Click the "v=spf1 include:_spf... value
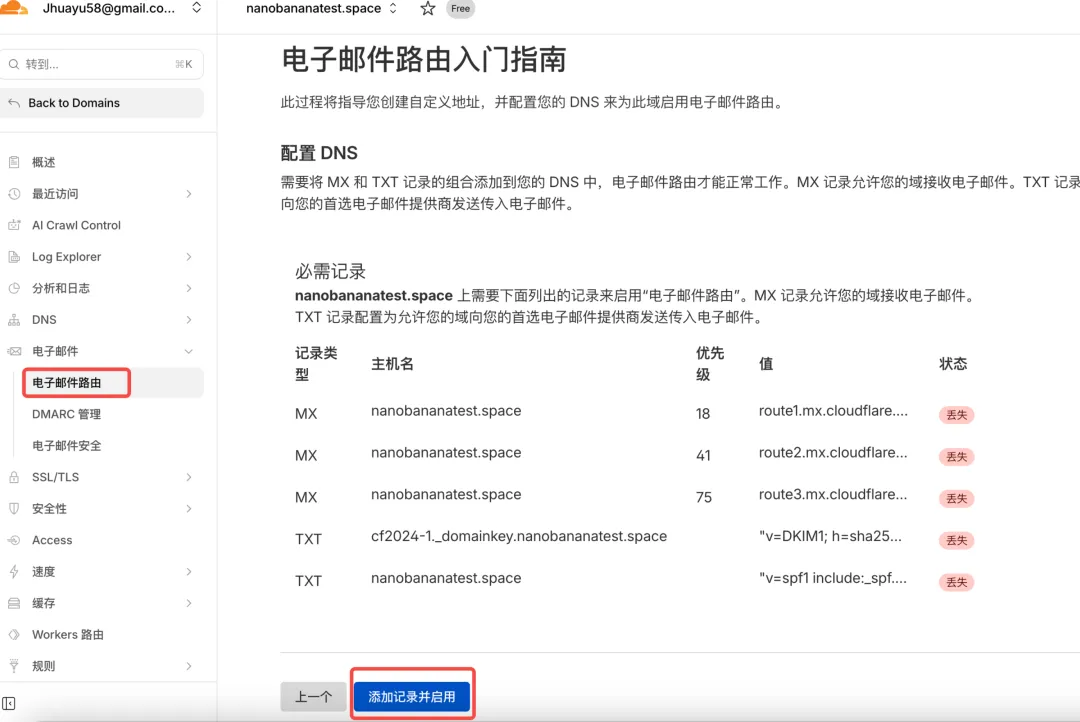The height and width of the screenshot is (722, 1080). 833,578
